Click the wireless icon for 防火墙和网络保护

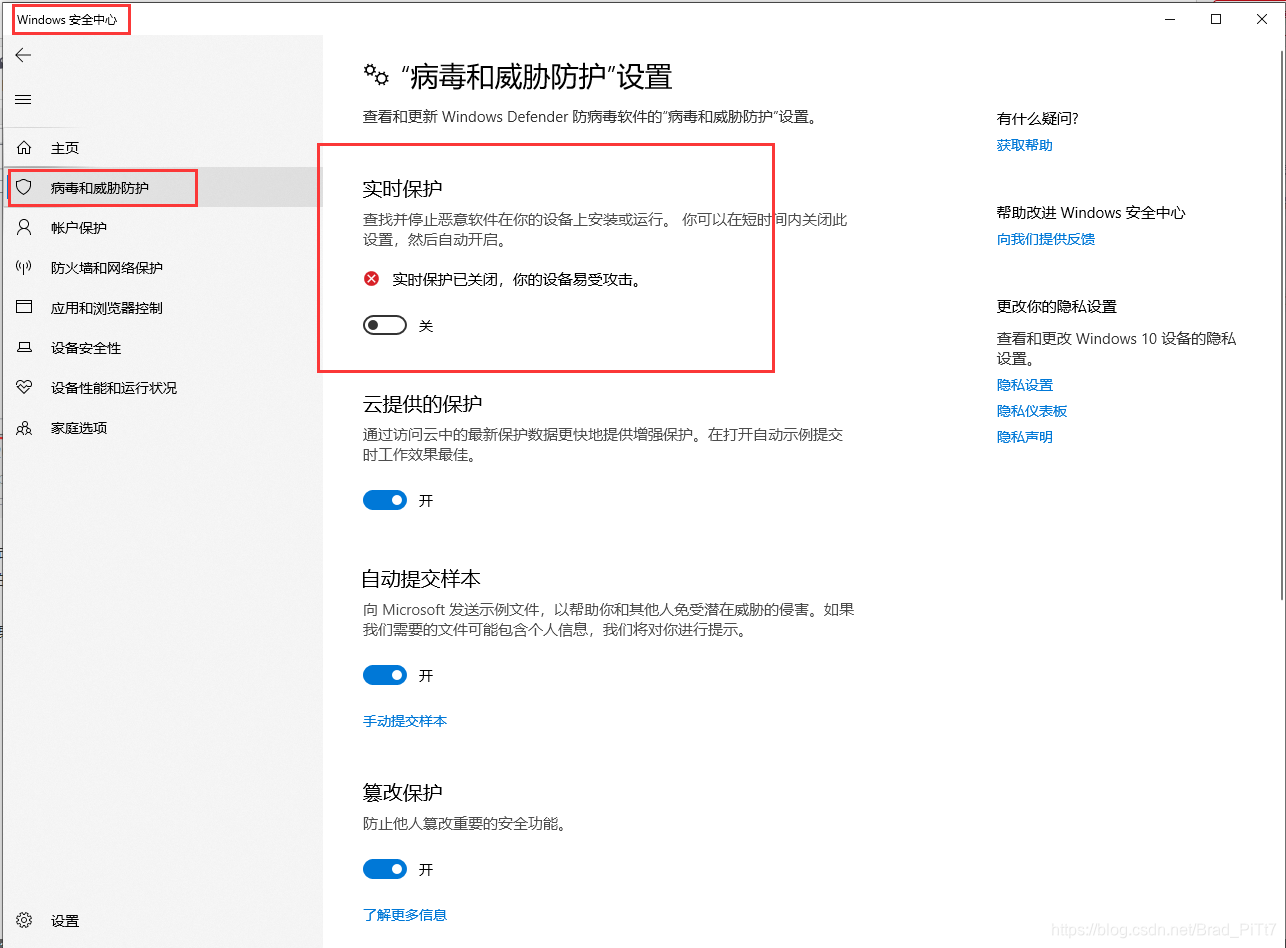click(24, 267)
